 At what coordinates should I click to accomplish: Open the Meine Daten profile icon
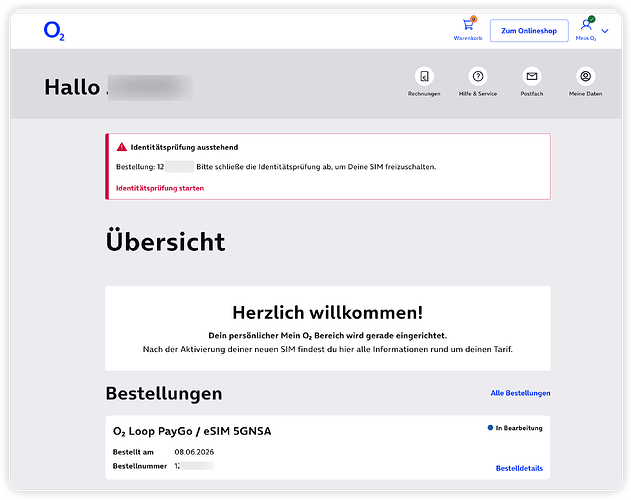pyautogui.click(x=586, y=76)
